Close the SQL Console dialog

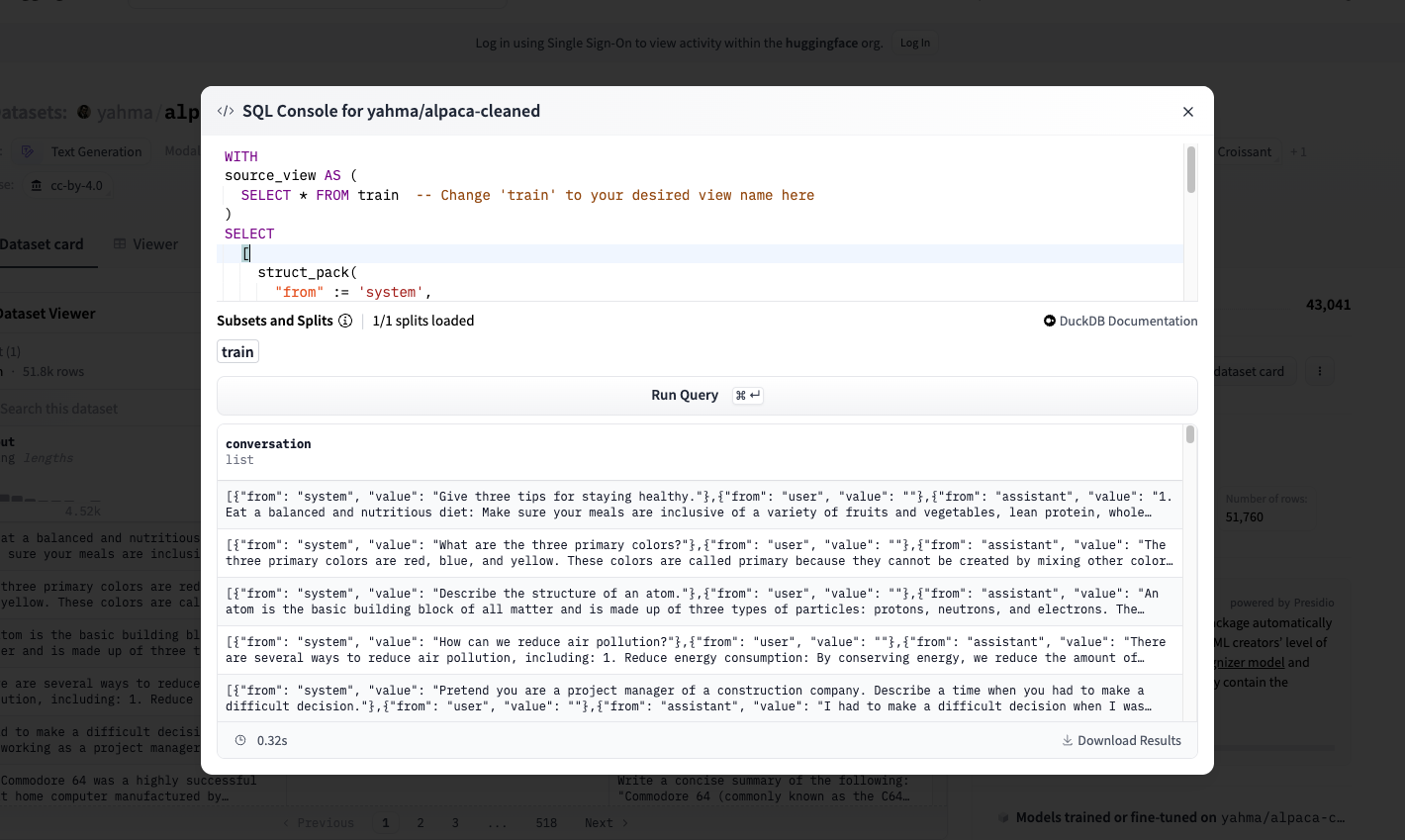pyautogui.click(x=1188, y=112)
